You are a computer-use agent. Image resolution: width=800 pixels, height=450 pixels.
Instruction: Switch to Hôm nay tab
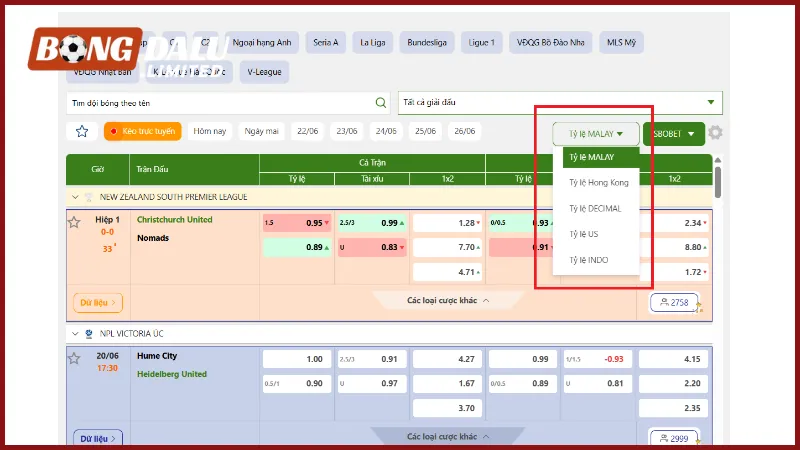pos(210,131)
